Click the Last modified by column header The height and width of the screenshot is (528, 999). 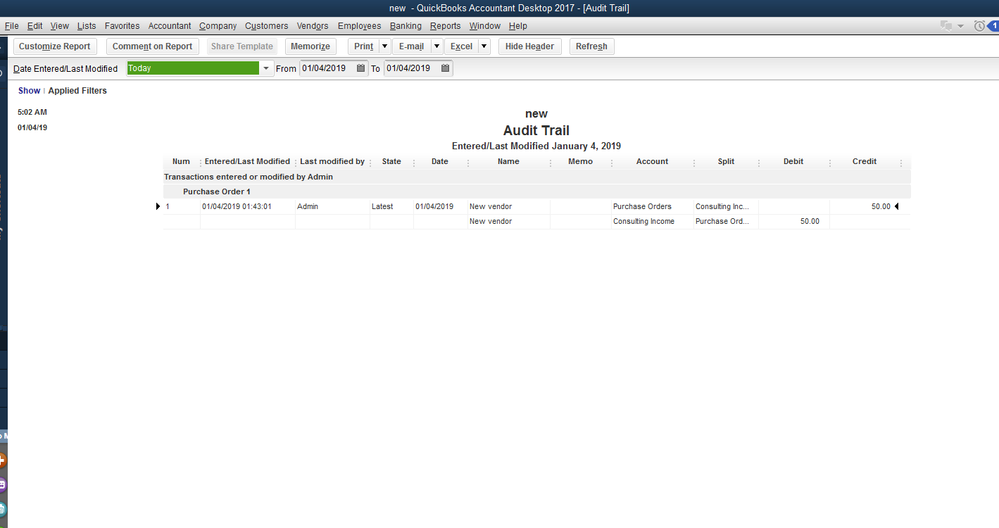point(332,162)
